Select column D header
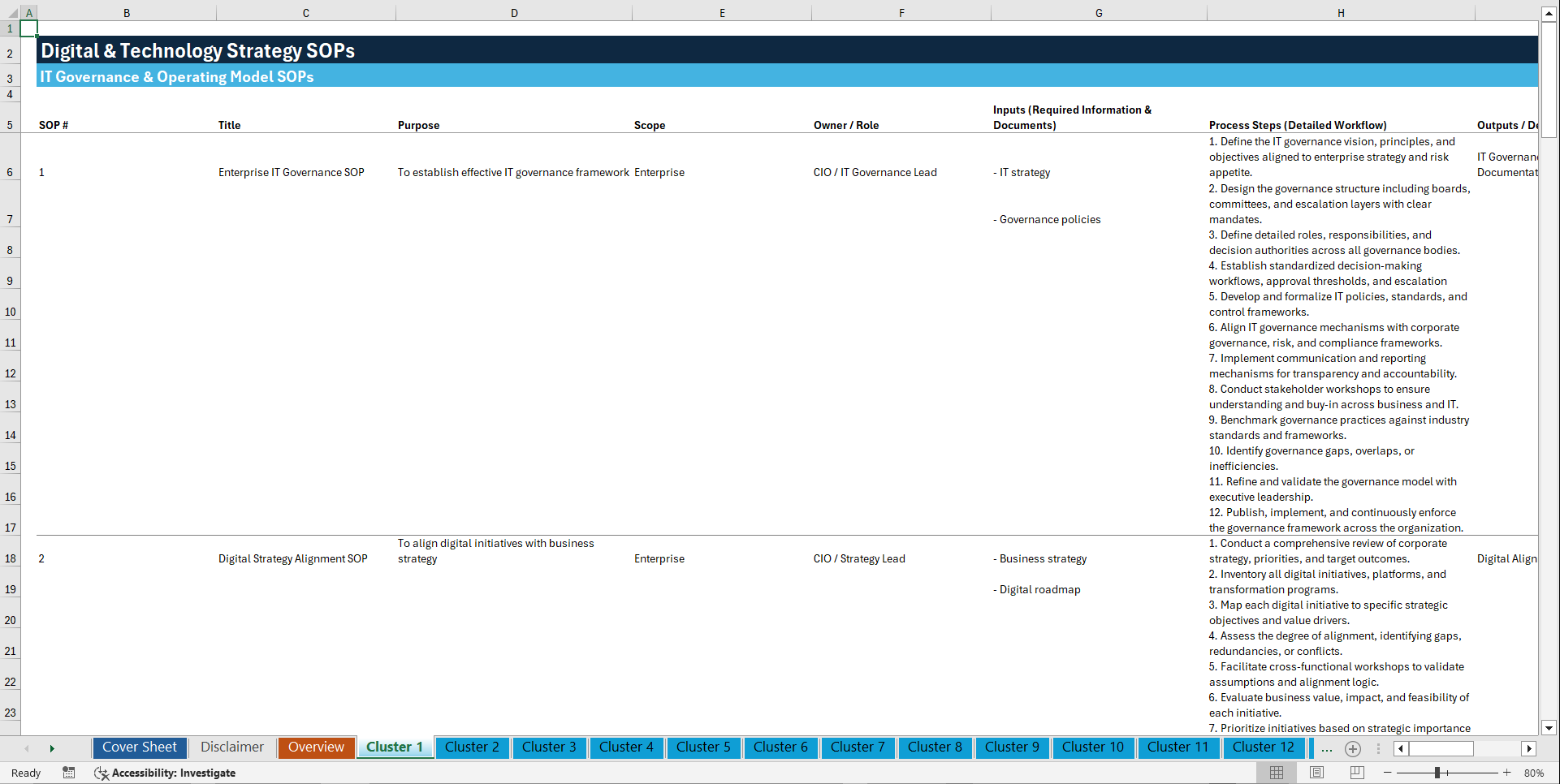 tap(514, 13)
